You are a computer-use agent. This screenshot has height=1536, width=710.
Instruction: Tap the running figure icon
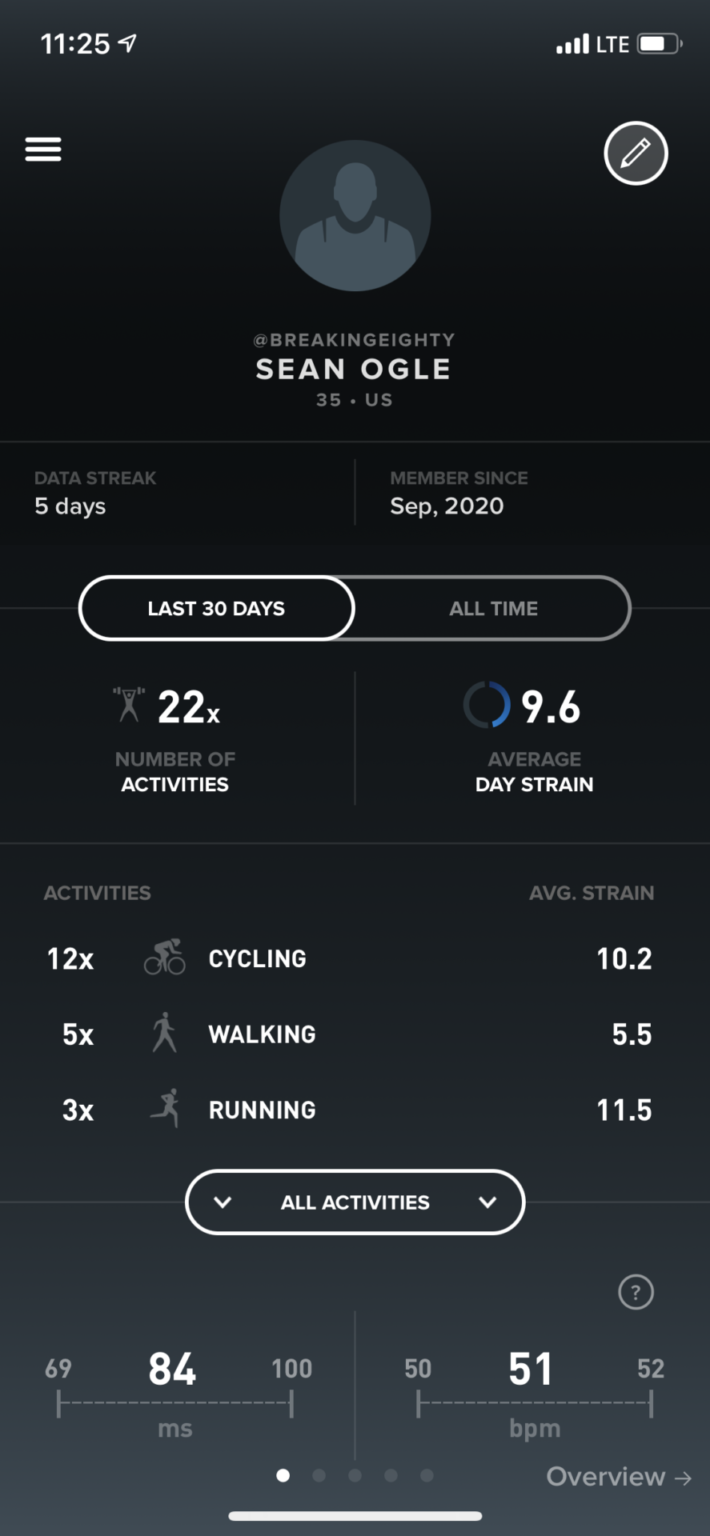click(164, 1108)
